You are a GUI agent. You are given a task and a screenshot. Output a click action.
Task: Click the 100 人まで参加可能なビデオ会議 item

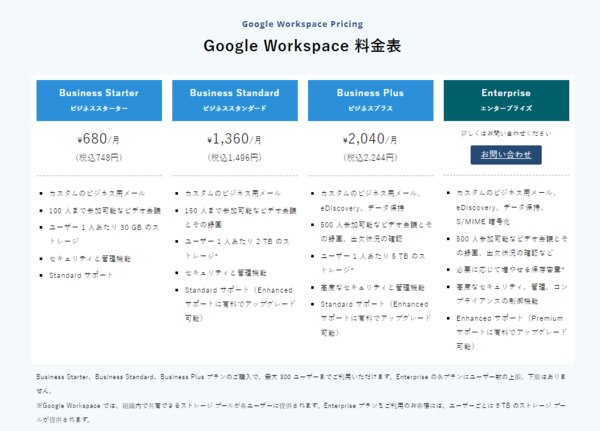tap(104, 211)
